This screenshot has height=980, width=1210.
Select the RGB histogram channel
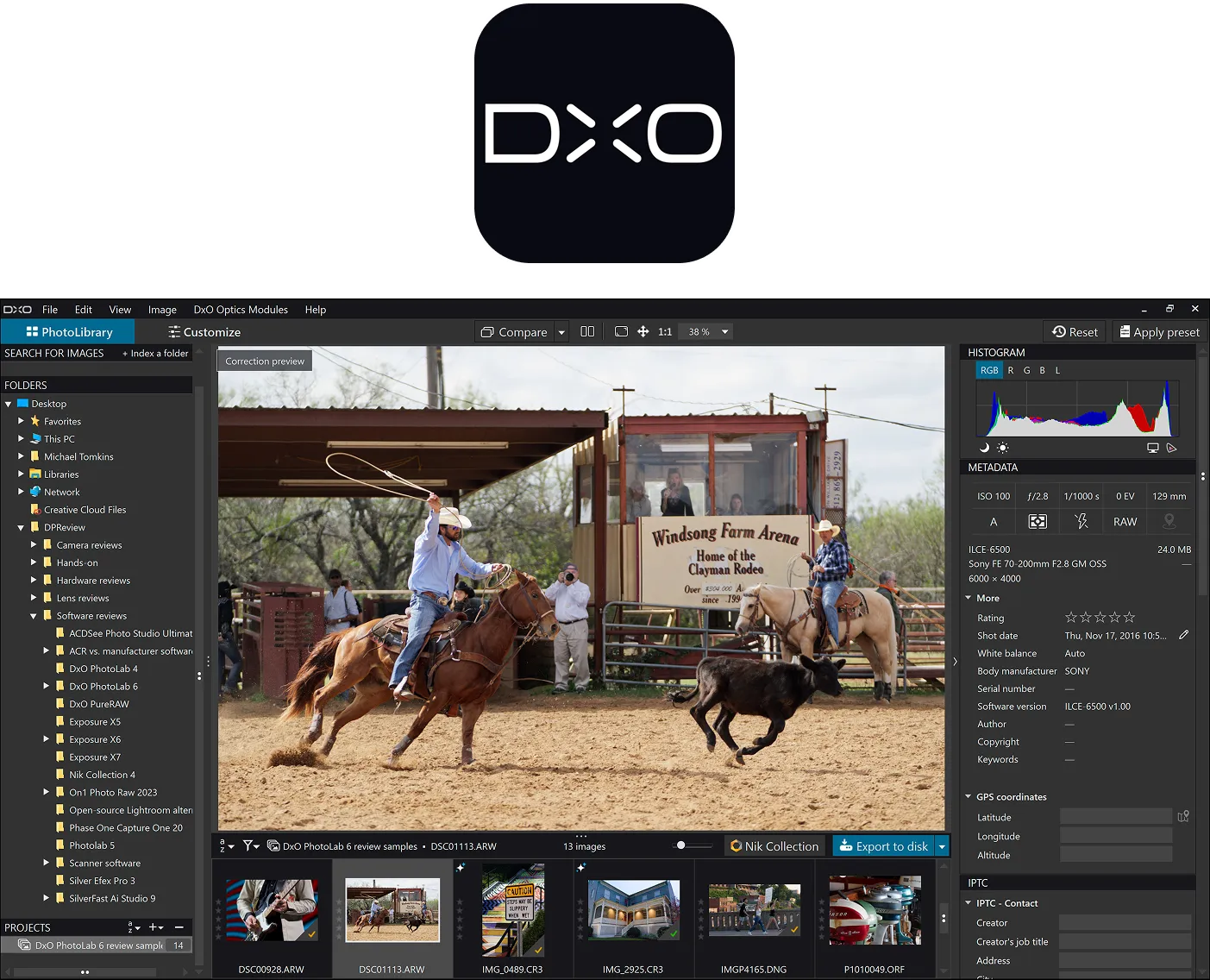[x=989, y=370]
